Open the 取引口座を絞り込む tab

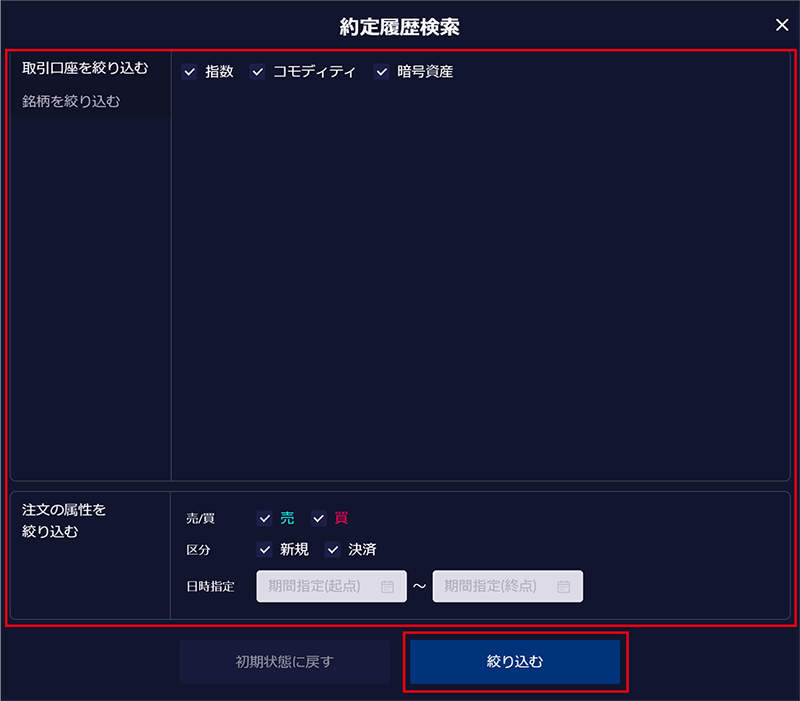click(85, 68)
